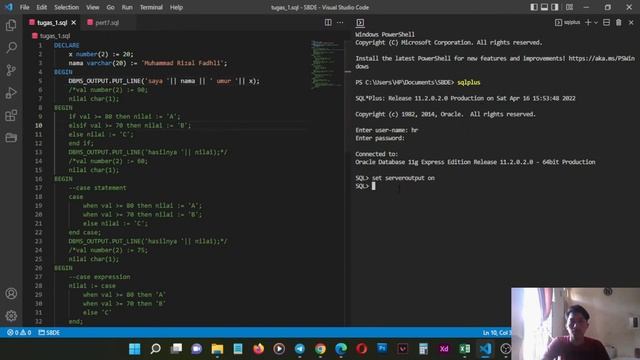Viewport: 640px width, 360px height.
Task: Launch Firefox from taskbar
Action: (258, 349)
